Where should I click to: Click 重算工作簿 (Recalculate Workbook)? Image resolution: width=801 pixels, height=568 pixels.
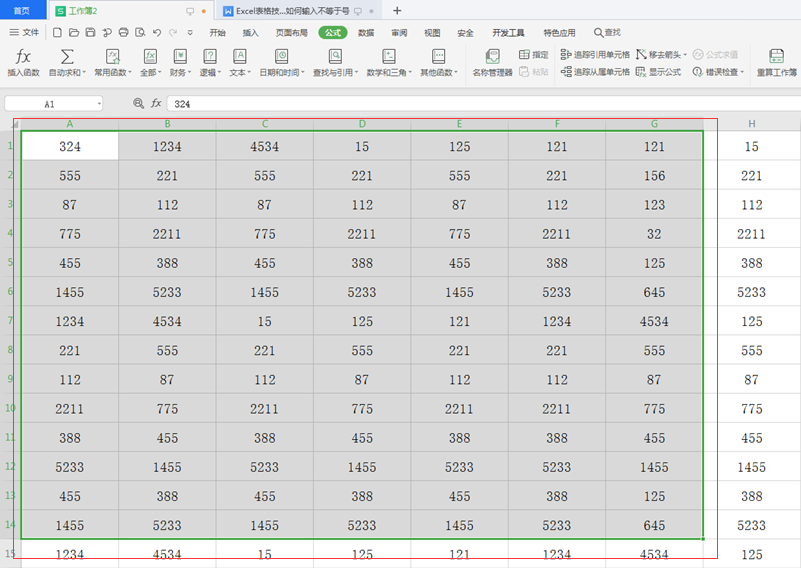click(777, 62)
